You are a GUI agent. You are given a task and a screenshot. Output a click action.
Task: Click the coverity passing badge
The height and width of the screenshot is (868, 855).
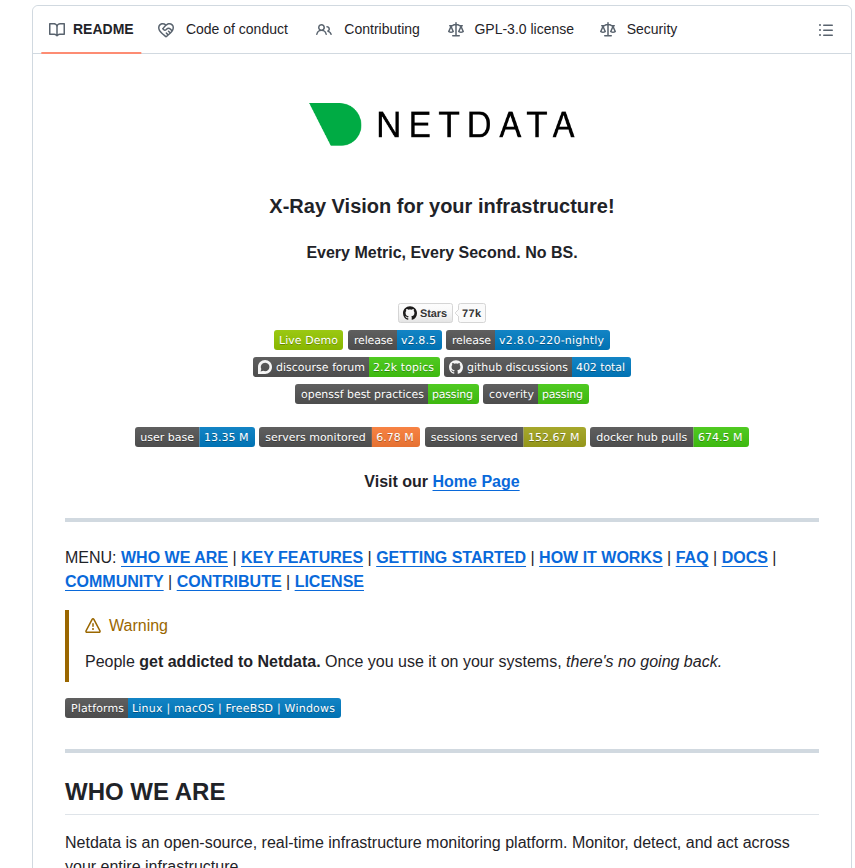click(x=536, y=393)
